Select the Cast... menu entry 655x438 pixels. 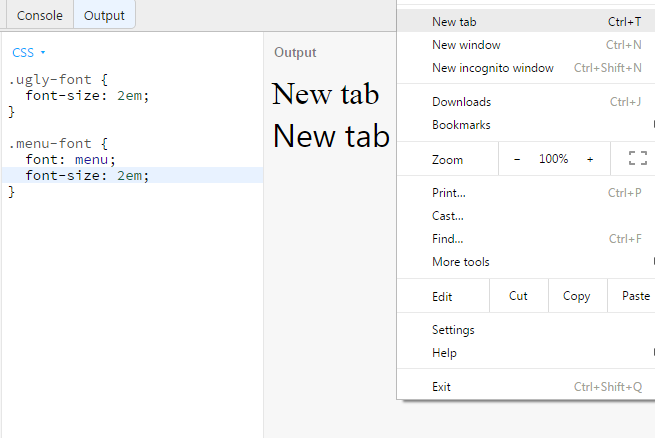click(526, 216)
